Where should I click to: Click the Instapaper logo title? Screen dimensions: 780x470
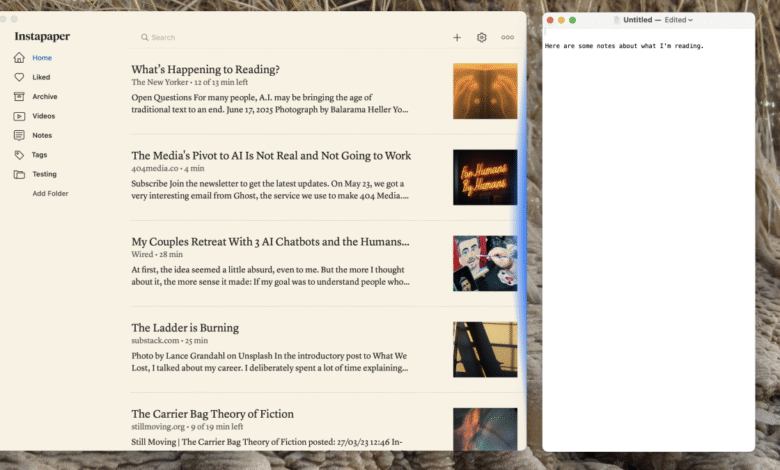pyautogui.click(x=42, y=36)
